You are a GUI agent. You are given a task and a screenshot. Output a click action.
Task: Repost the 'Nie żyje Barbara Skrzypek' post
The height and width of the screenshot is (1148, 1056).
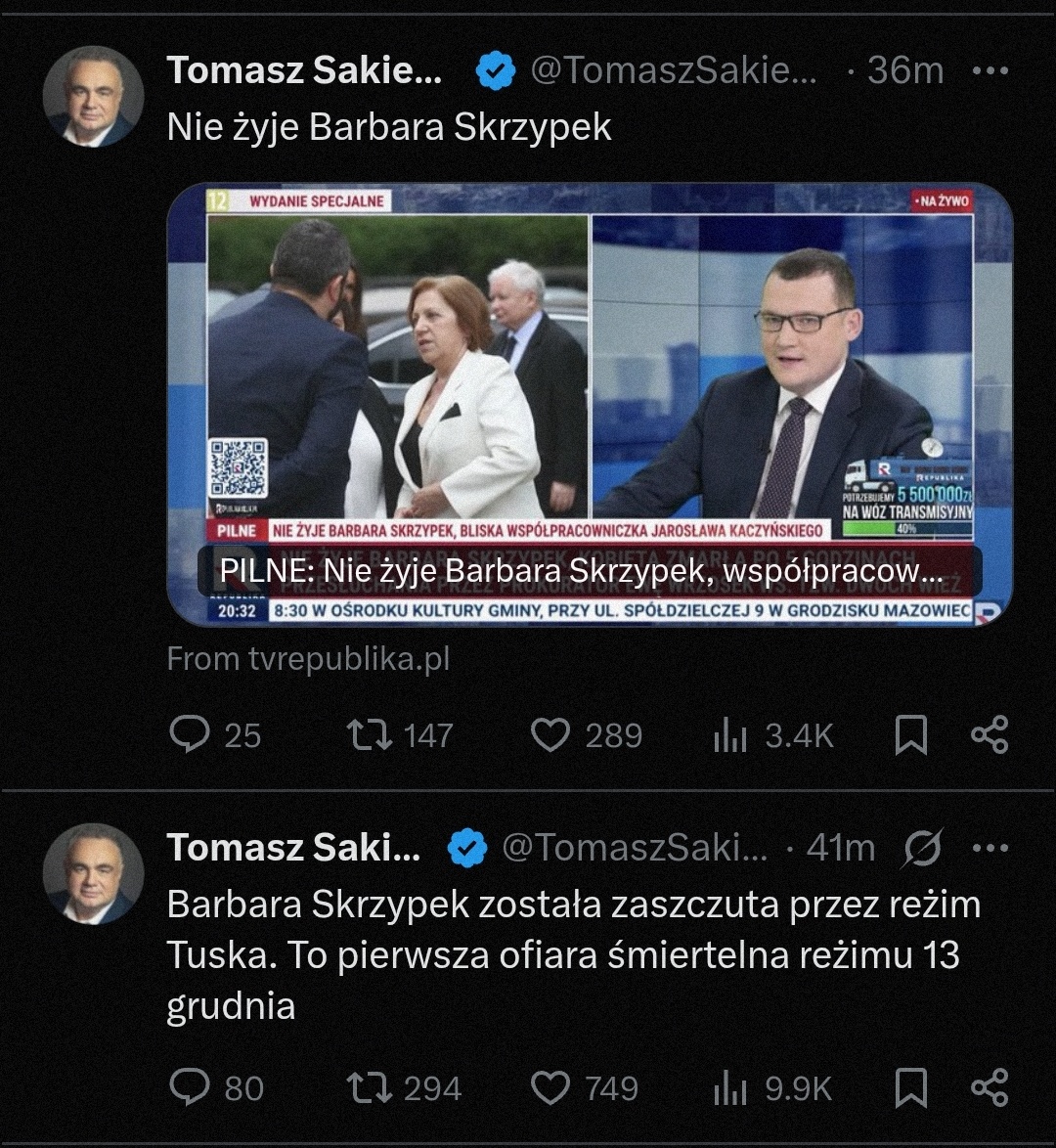point(373,735)
